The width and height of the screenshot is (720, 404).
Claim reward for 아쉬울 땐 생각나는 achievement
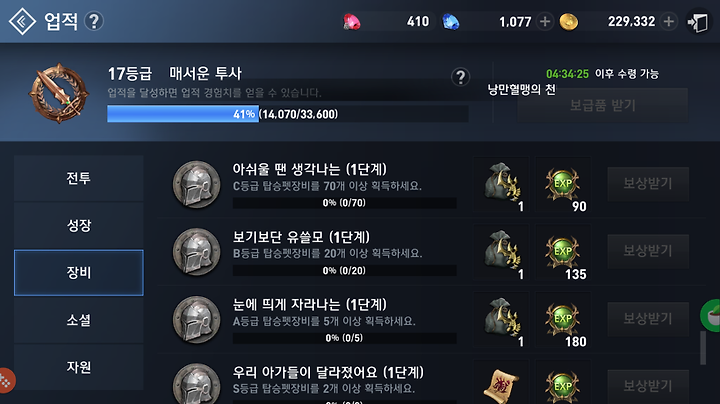pos(648,184)
